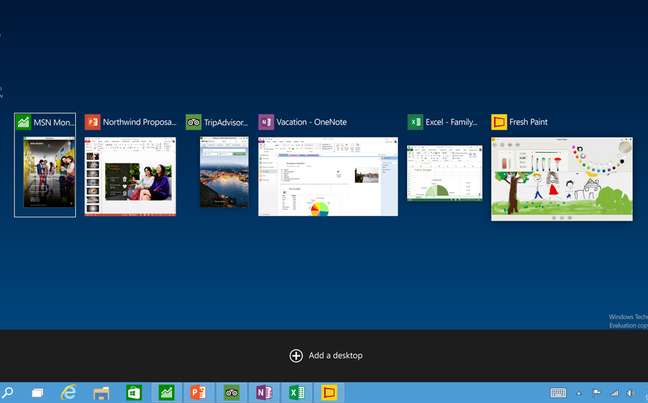
Task: Click the Fresh Paint icon beside its title
Action: coord(499,122)
